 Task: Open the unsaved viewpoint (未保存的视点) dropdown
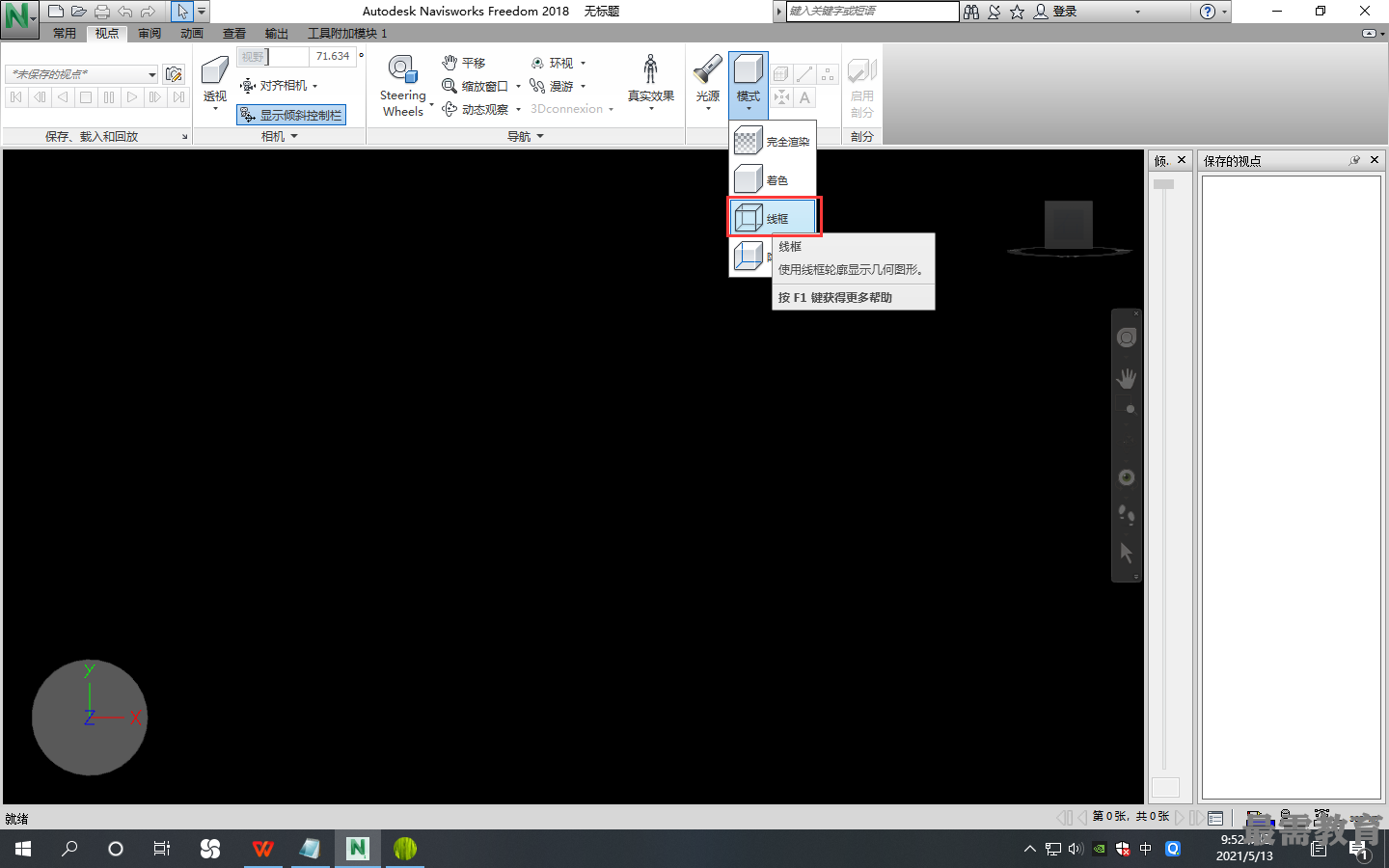click(151, 74)
